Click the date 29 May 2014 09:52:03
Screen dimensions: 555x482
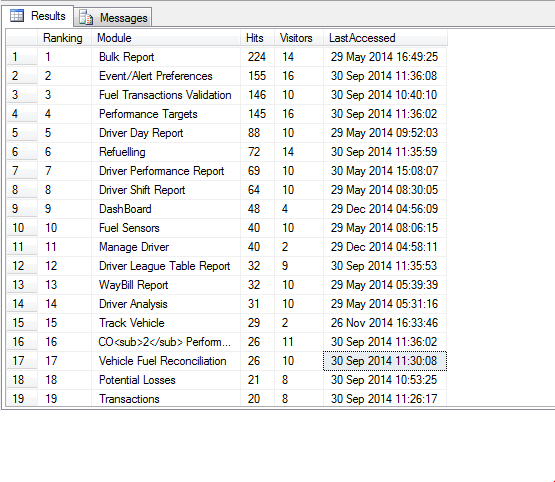[385, 133]
